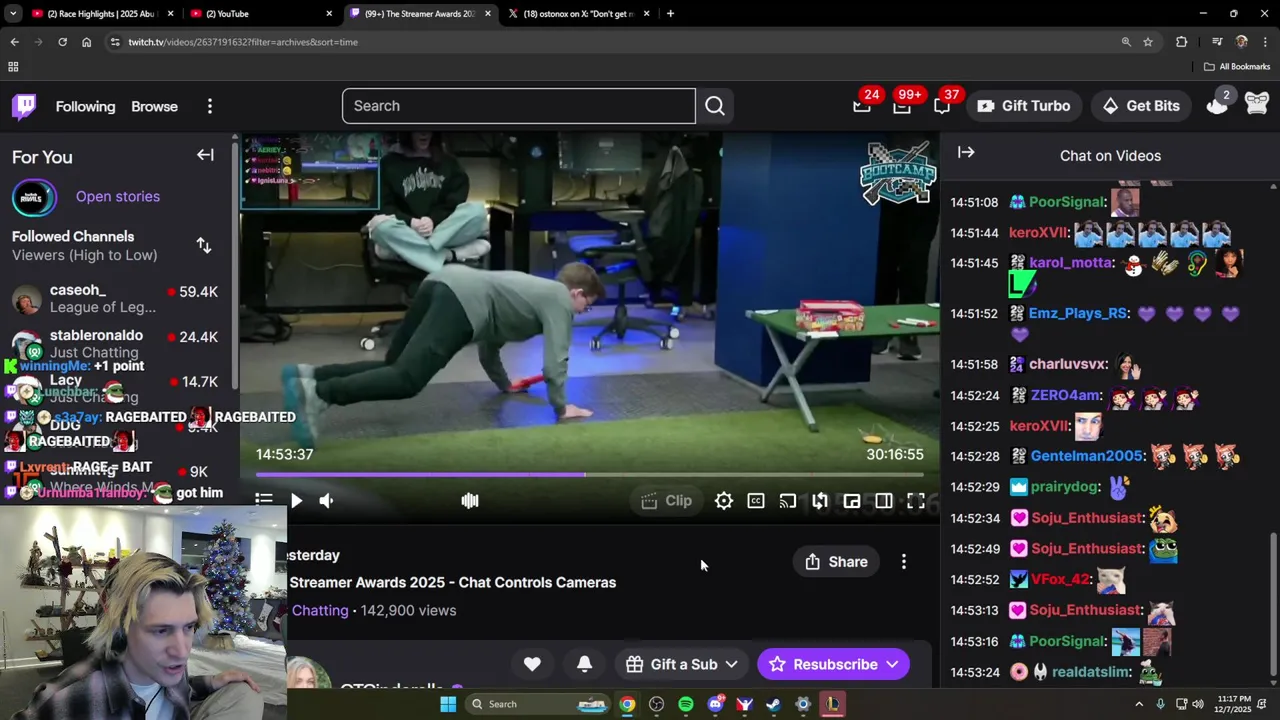Image resolution: width=1280 pixels, height=720 pixels.
Task: Play the video
Action: click(296, 501)
